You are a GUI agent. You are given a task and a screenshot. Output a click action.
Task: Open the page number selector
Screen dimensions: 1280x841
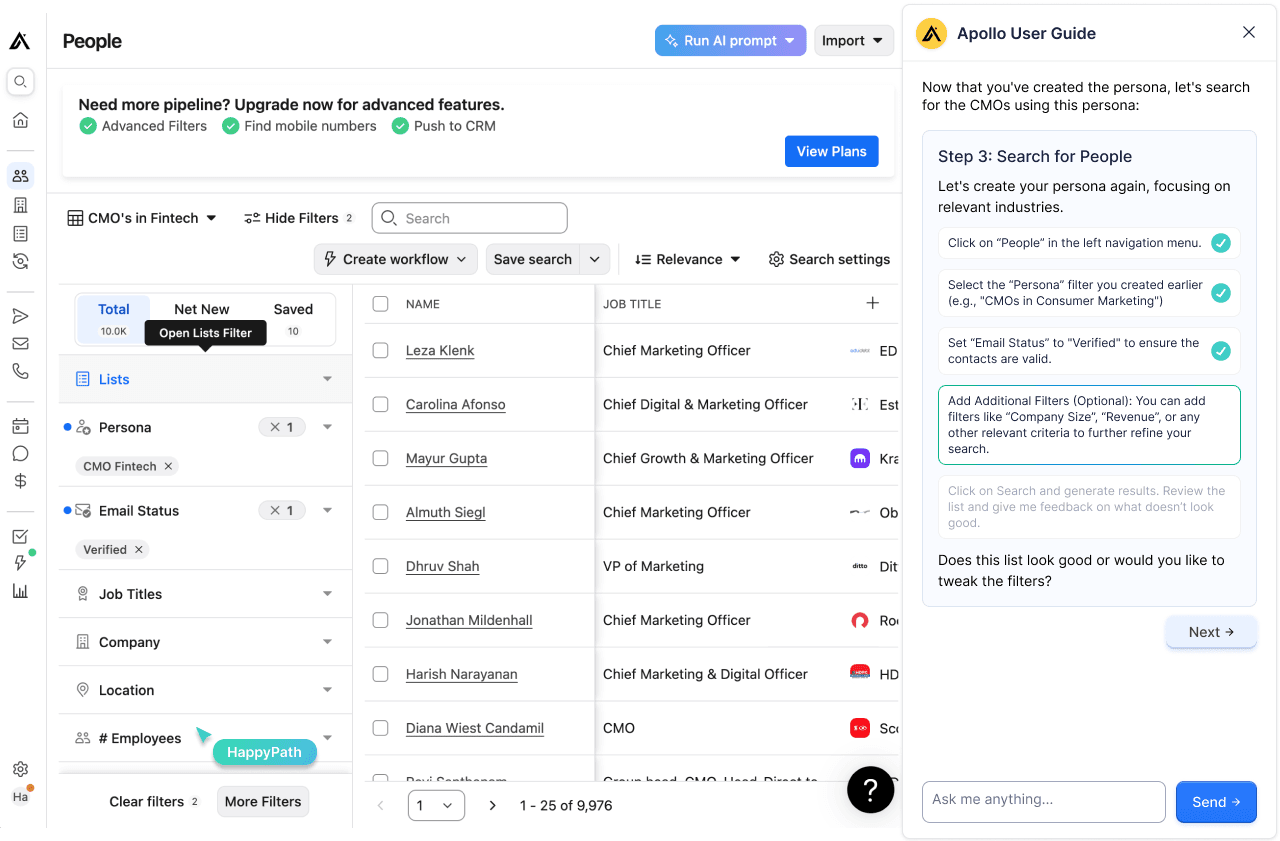point(436,805)
